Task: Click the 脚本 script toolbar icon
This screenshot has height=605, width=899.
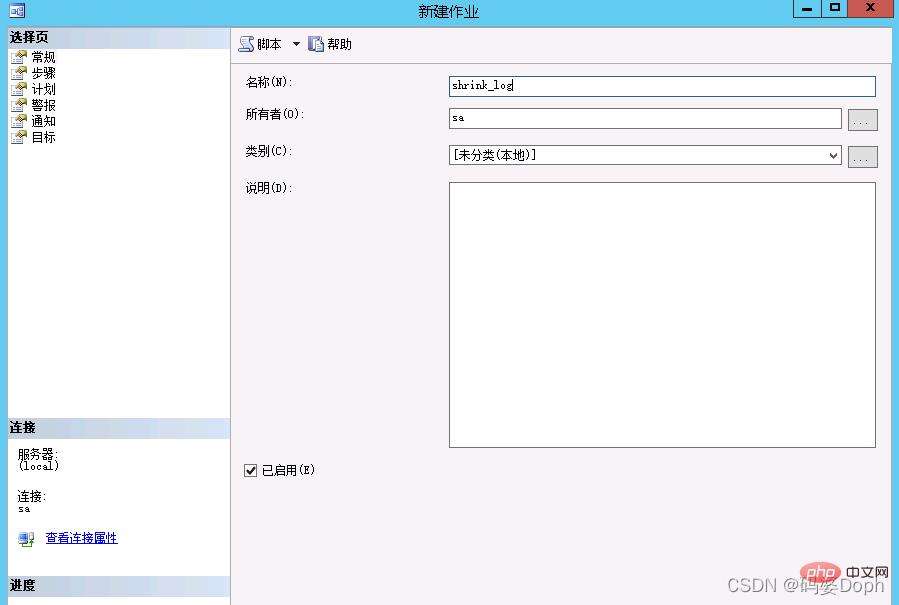Action: (x=246, y=44)
